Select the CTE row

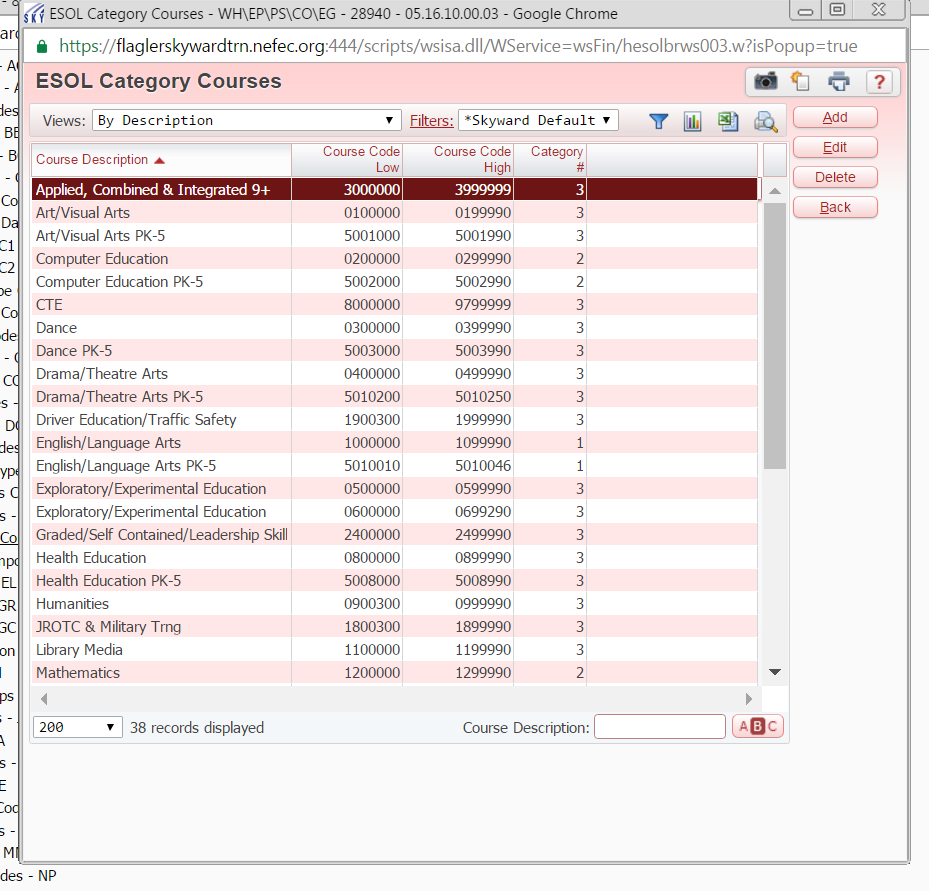pyautogui.click(x=395, y=305)
